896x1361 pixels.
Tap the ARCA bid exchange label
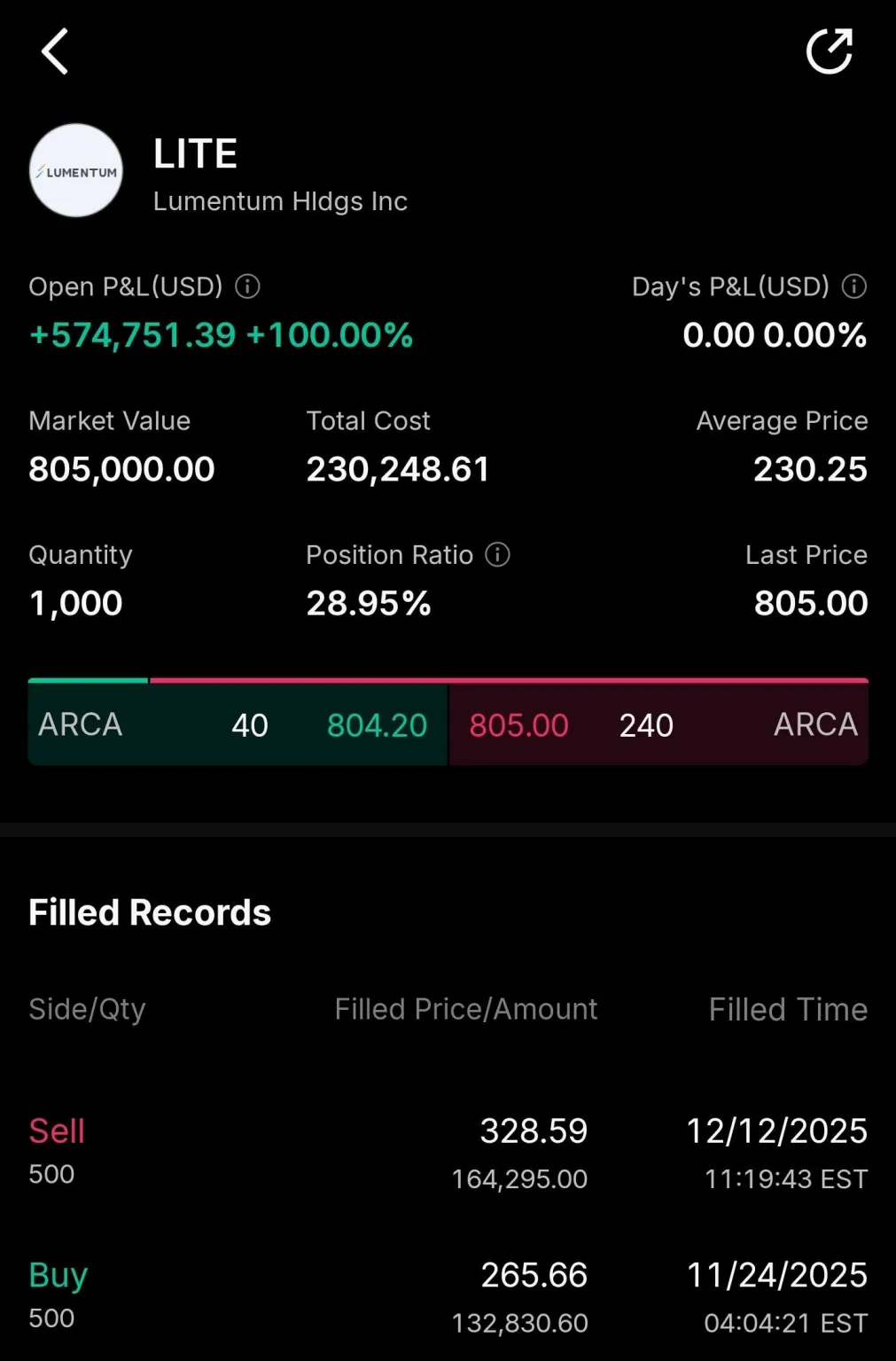tap(80, 724)
